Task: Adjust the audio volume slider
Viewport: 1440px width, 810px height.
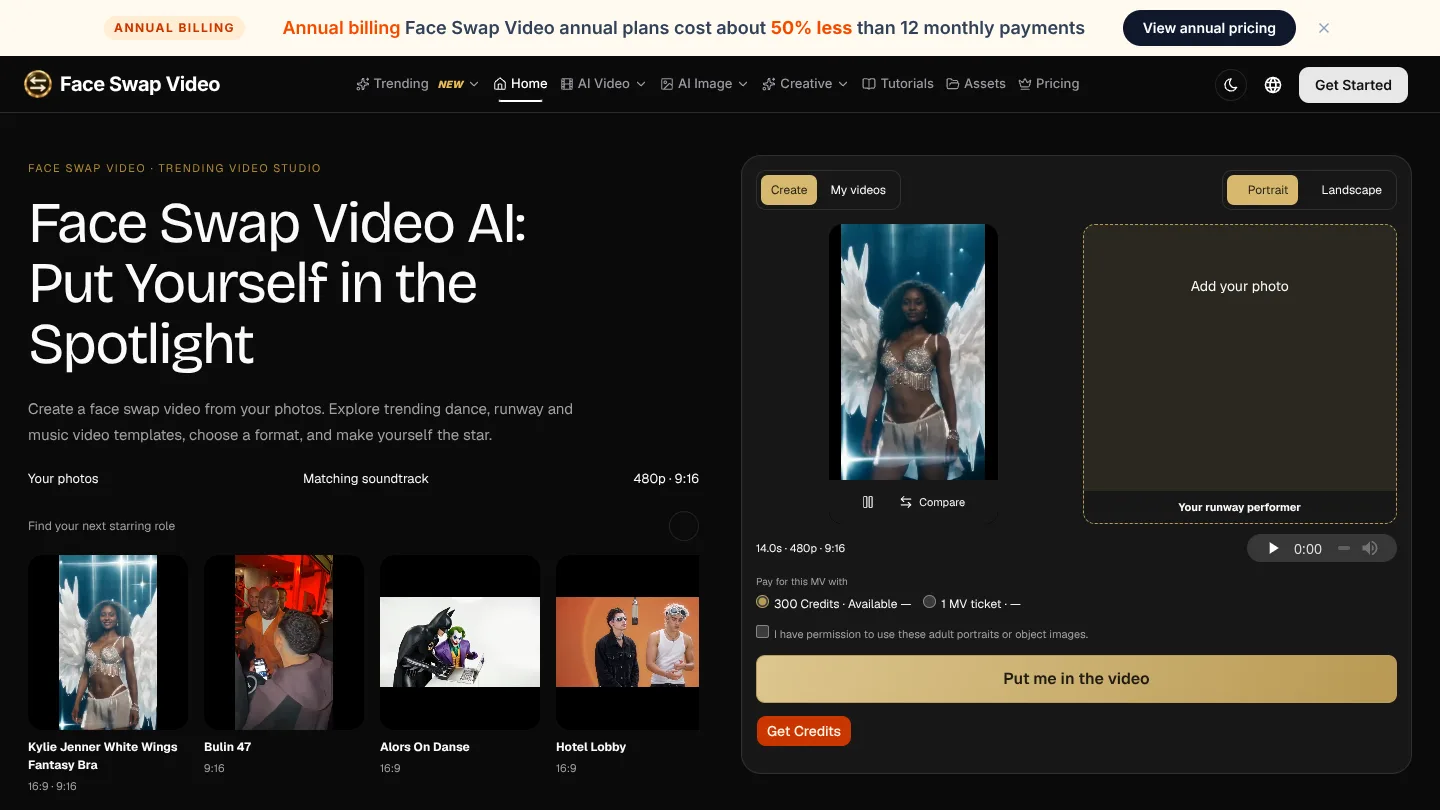Action: [x=1344, y=548]
